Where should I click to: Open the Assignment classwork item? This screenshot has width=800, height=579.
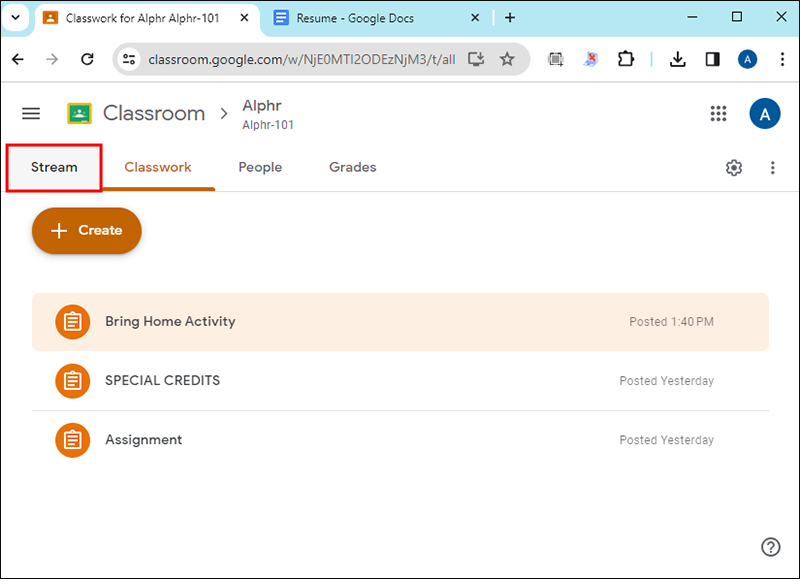click(x=144, y=440)
